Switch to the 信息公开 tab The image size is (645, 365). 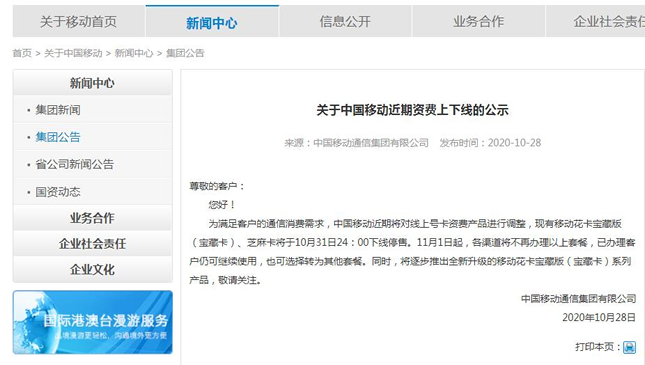click(345, 21)
